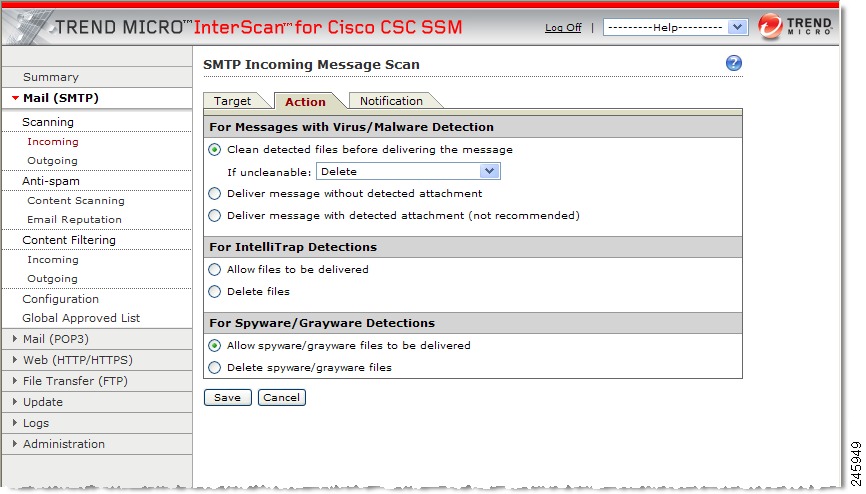The image size is (866, 494).
Task: Click the Anti-spam heading in sidebar
Action: [x=51, y=181]
